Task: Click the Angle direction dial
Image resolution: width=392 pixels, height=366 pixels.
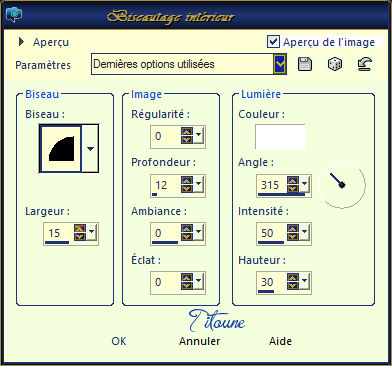Action: tap(342, 184)
